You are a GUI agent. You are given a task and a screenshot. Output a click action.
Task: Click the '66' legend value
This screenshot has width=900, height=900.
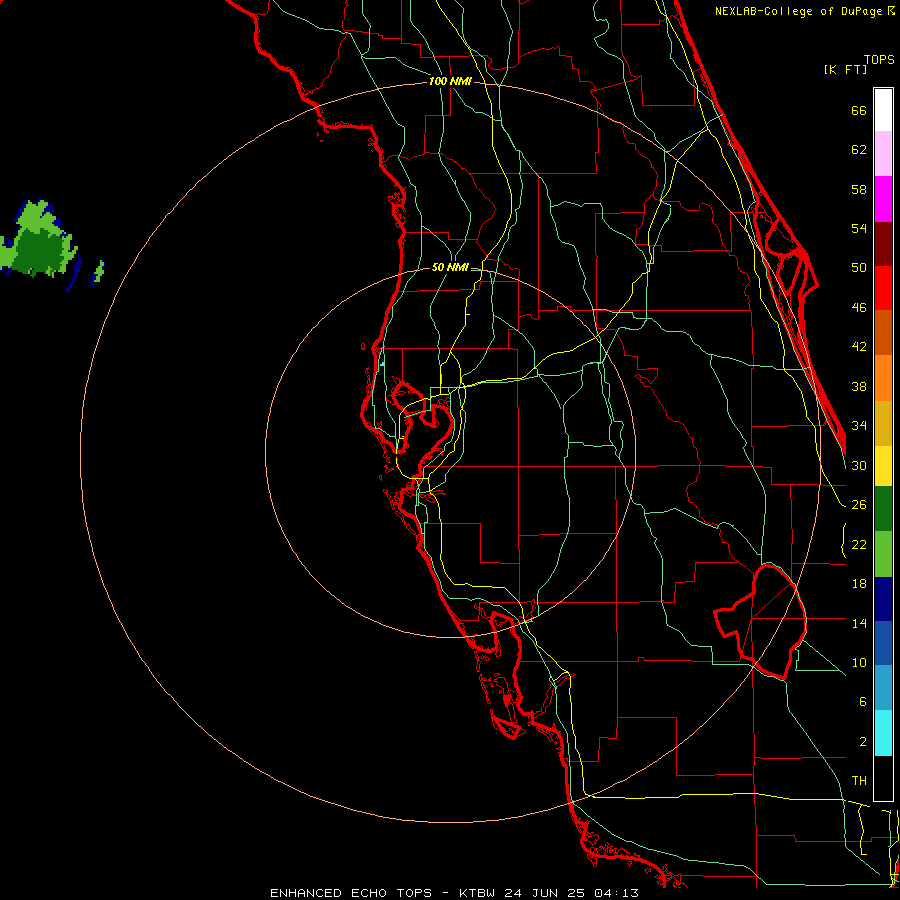(x=859, y=111)
